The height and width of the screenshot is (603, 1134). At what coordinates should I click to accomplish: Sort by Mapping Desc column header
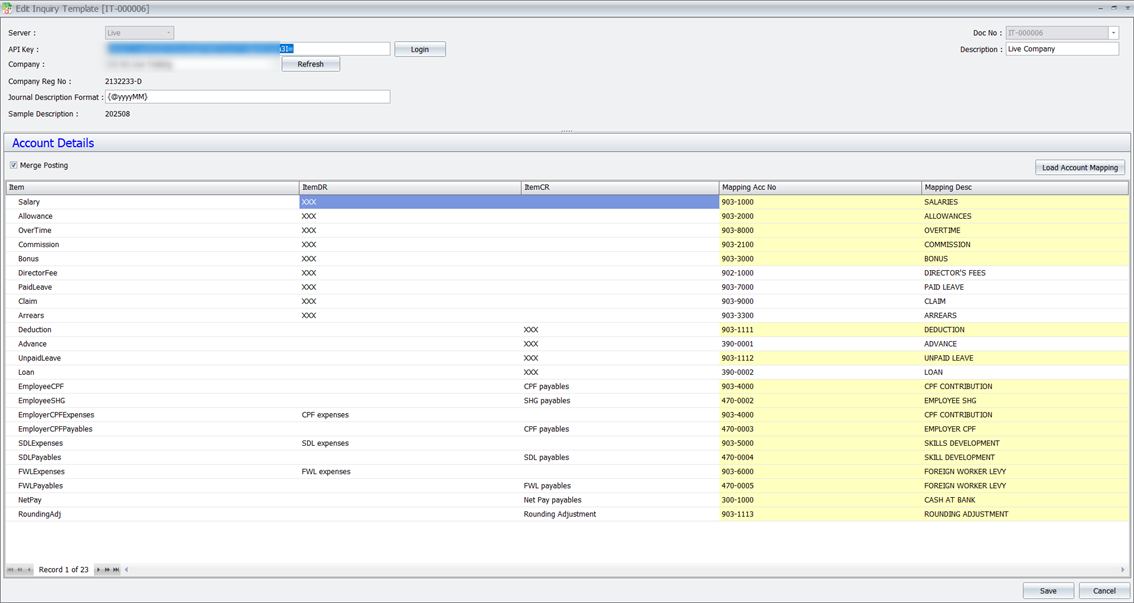click(1025, 187)
